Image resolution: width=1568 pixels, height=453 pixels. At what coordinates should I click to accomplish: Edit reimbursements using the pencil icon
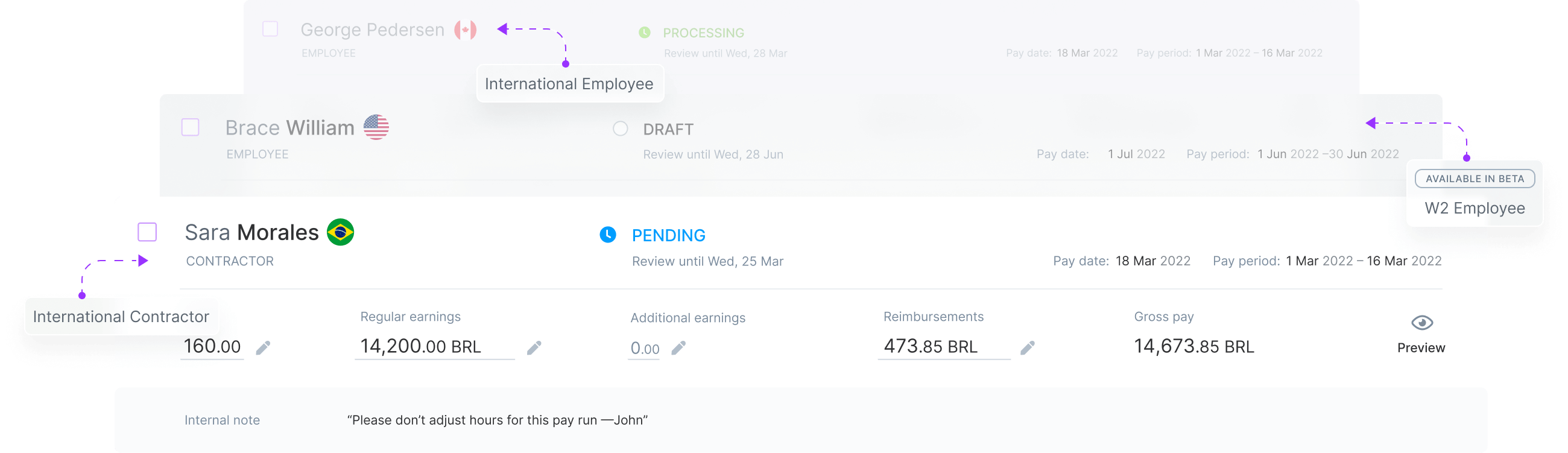coord(1028,347)
